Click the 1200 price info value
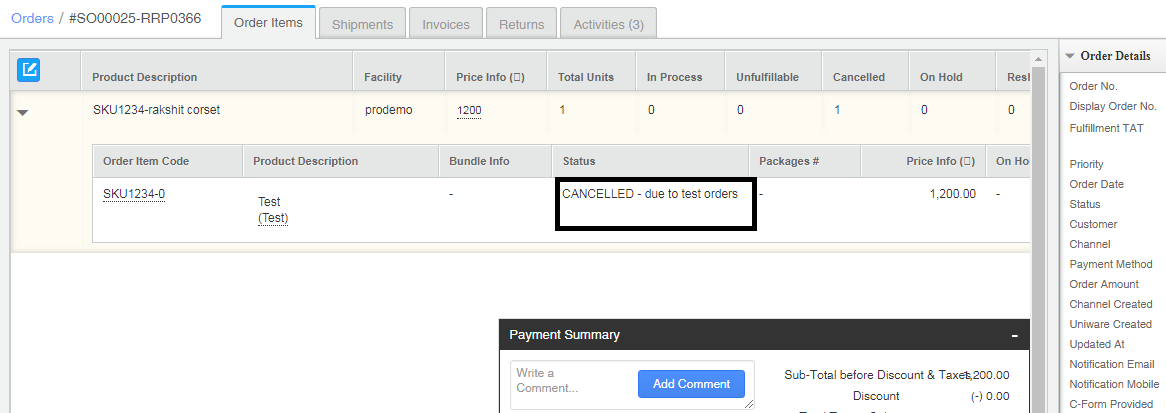 click(x=469, y=111)
